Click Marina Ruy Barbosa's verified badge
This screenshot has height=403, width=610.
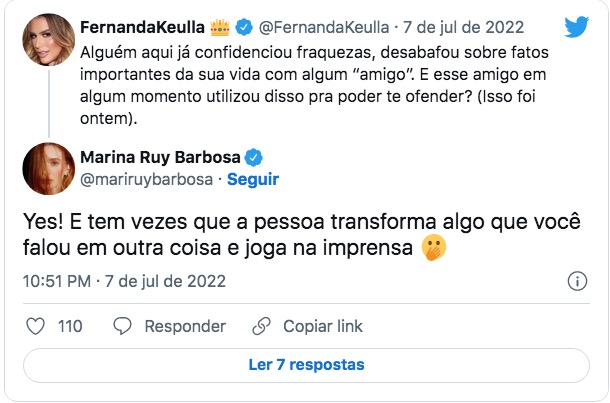tap(256, 157)
